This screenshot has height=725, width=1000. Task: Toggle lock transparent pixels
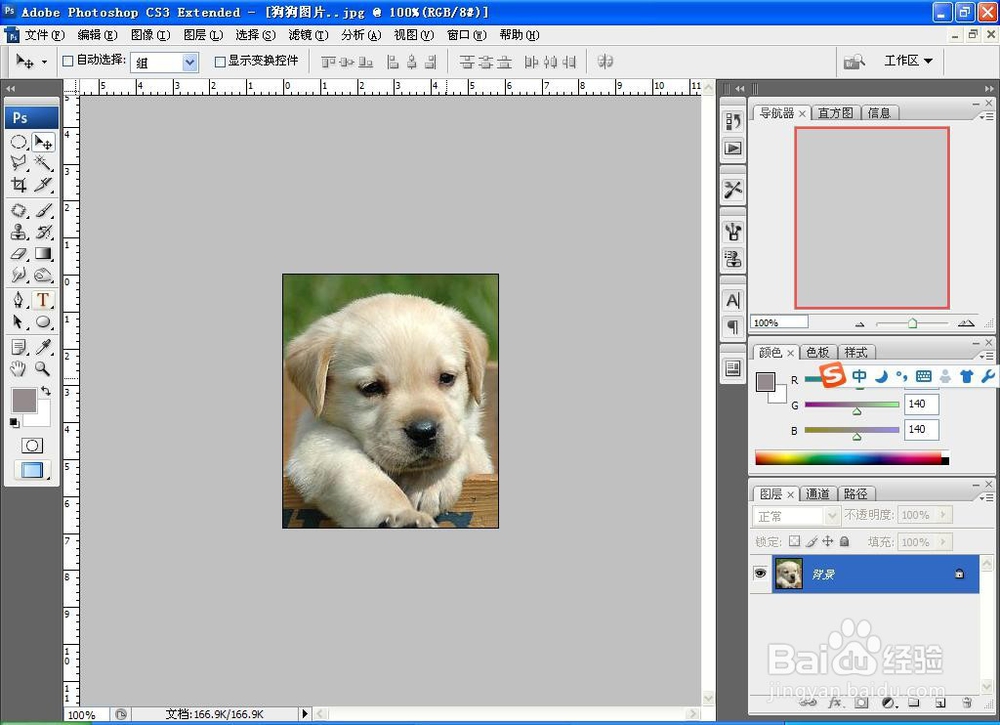[794, 541]
